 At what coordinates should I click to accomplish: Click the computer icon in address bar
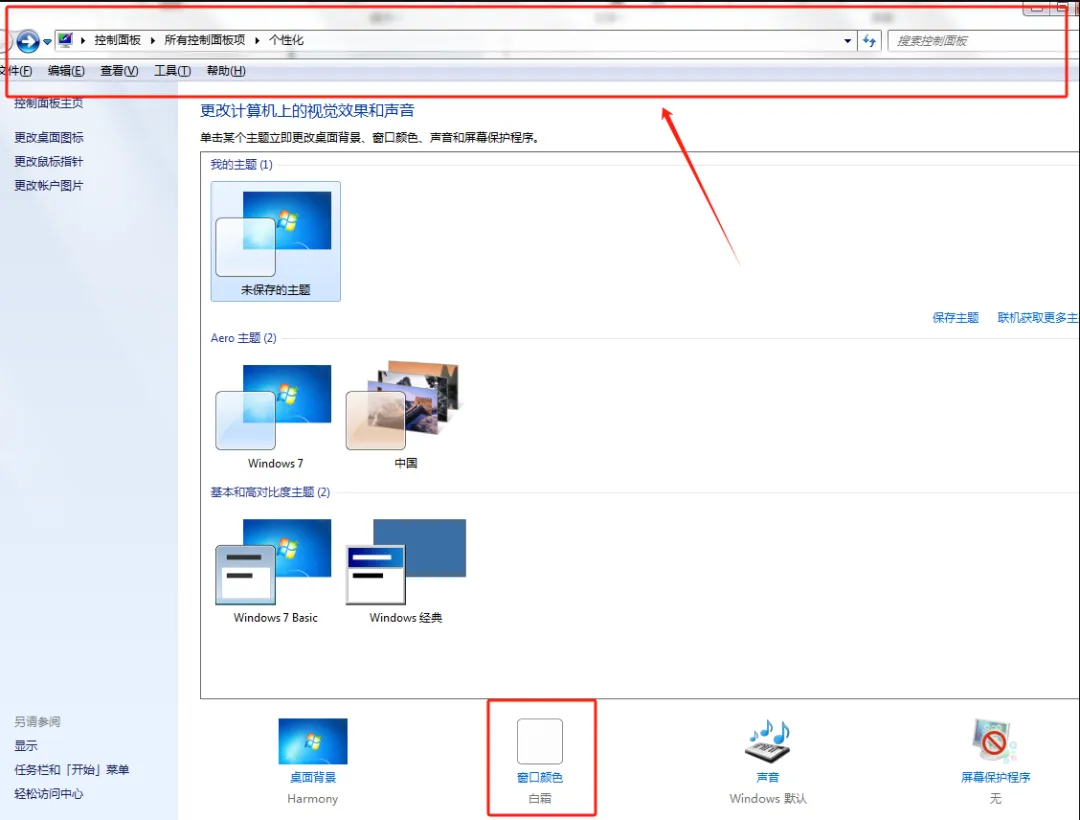pos(66,40)
